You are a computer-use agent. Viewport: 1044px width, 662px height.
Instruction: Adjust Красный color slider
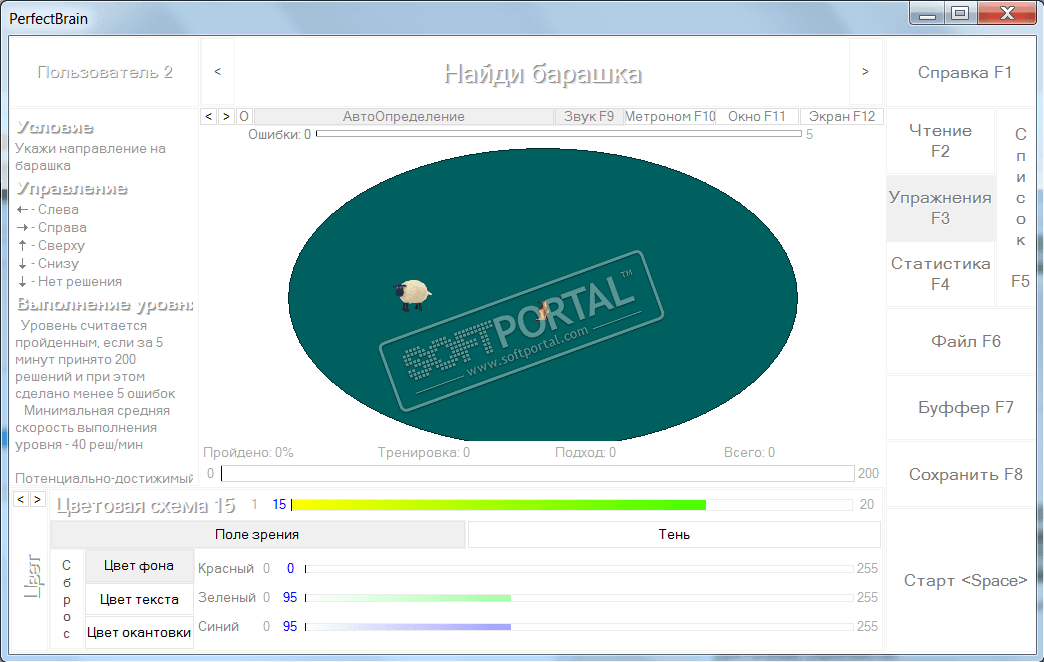[x=579, y=569]
